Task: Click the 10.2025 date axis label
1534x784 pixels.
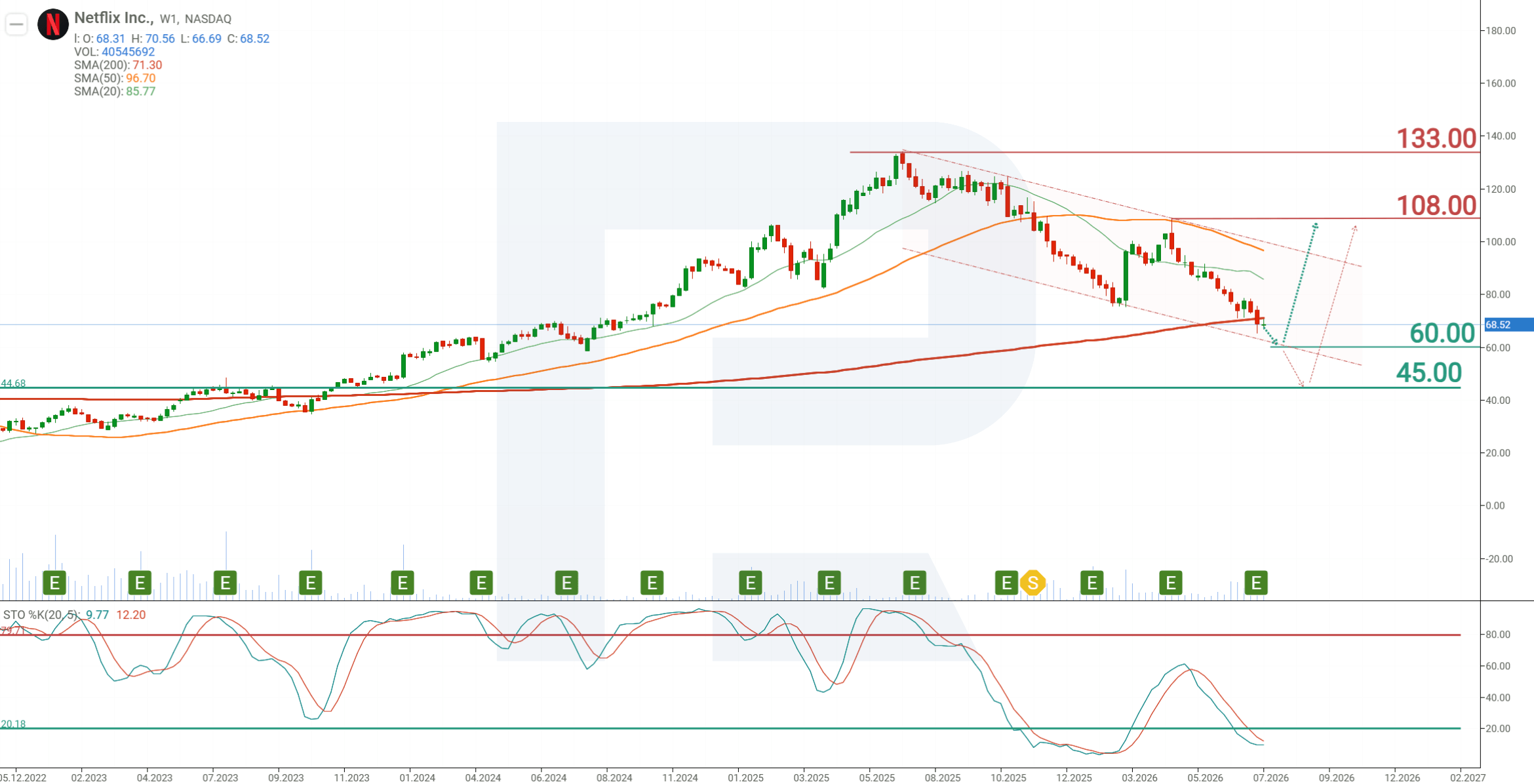Action: (x=1008, y=777)
